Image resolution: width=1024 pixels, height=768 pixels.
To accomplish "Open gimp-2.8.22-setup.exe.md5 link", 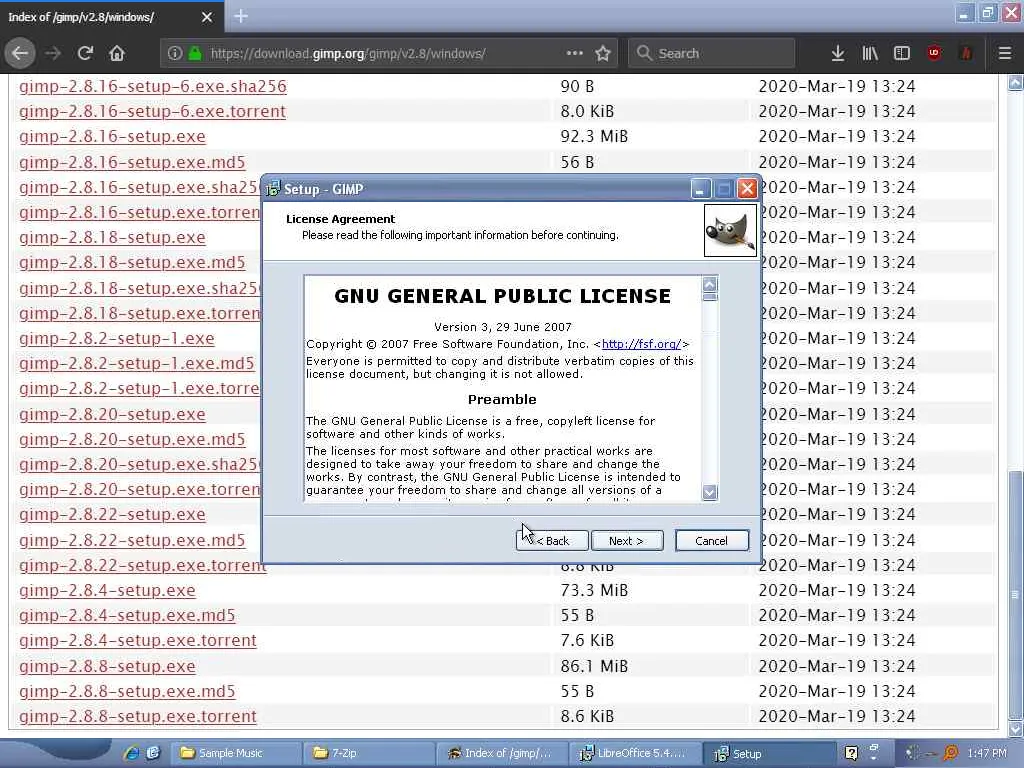I will 132,541.
